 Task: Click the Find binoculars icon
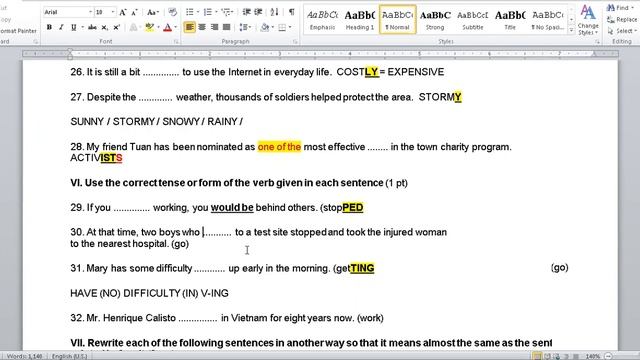[x=611, y=8]
